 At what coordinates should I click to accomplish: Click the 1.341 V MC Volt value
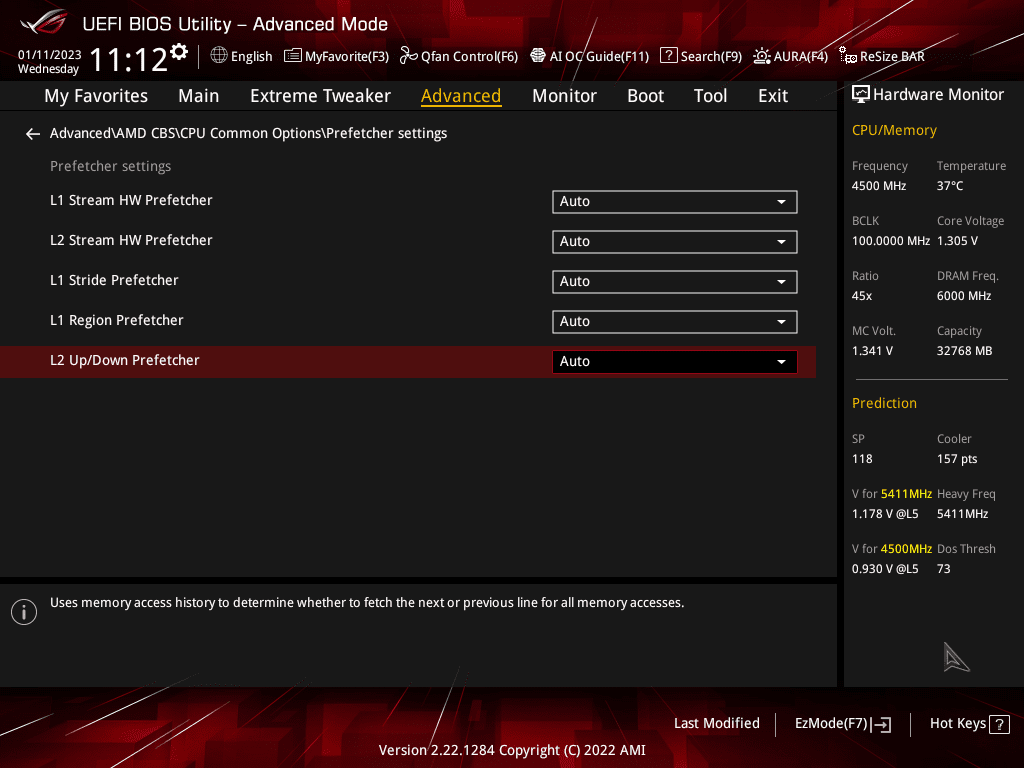[x=872, y=351]
